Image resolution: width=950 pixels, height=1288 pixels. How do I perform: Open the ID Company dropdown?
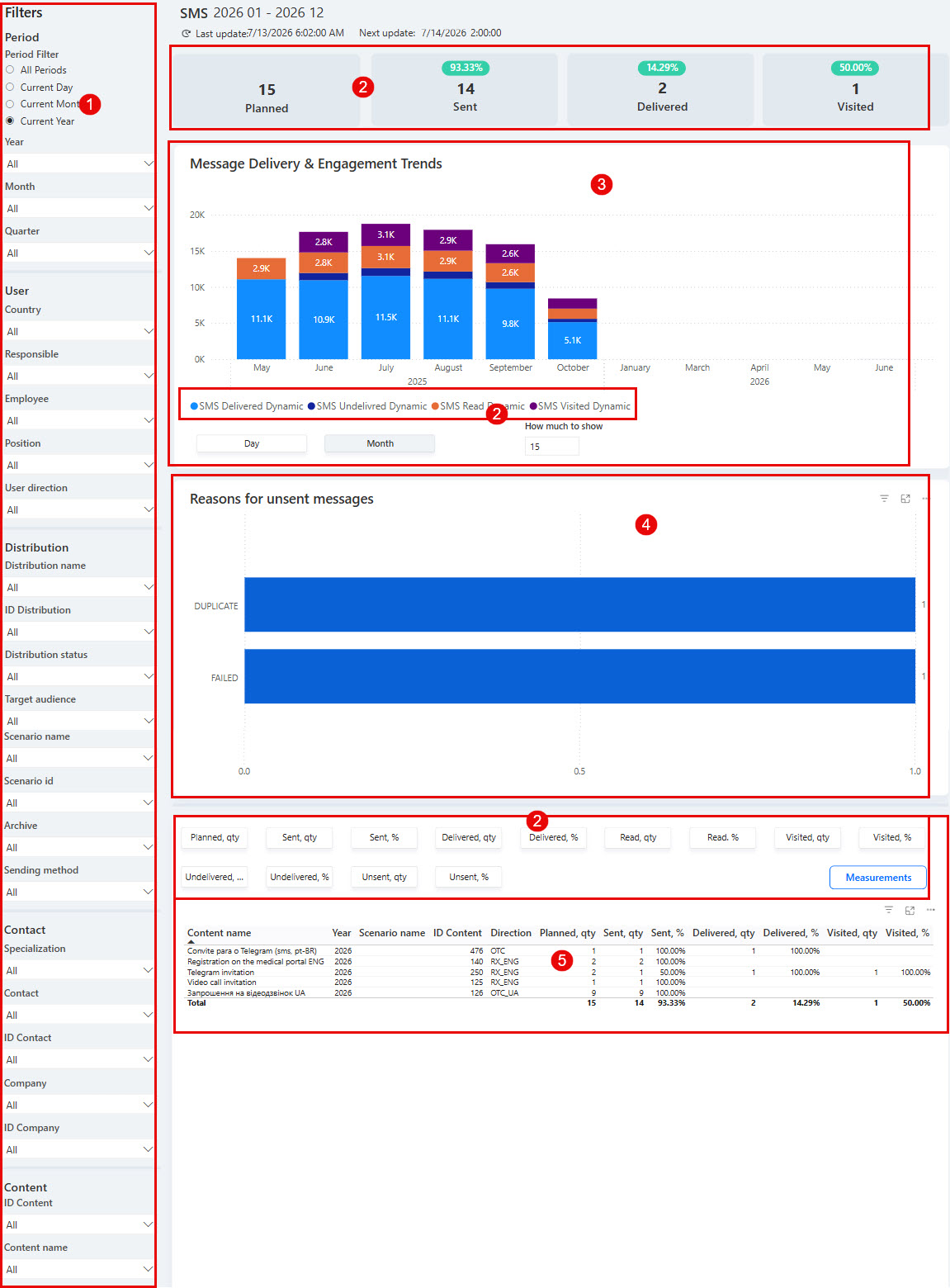coord(78,1149)
